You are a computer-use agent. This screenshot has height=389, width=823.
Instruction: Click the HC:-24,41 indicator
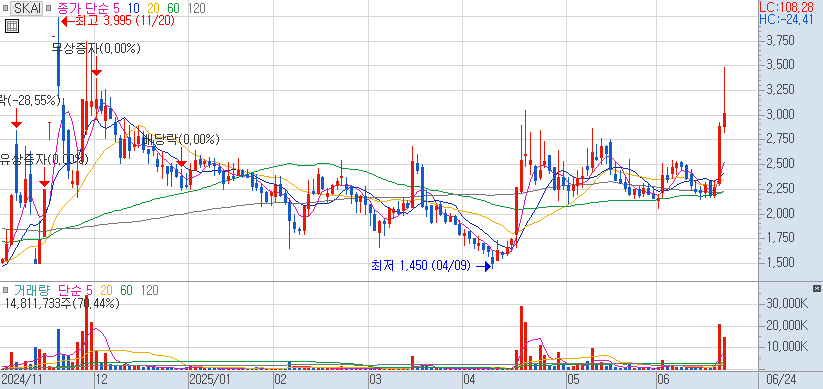[x=786, y=20]
